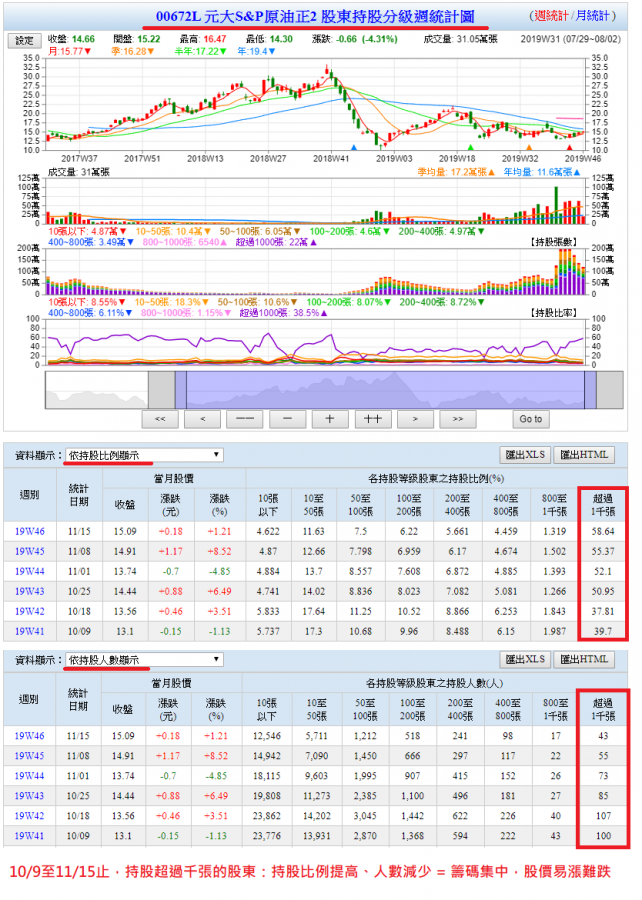
Task: Click the 半年:17.22 half-year average legend
Action: coord(201,51)
